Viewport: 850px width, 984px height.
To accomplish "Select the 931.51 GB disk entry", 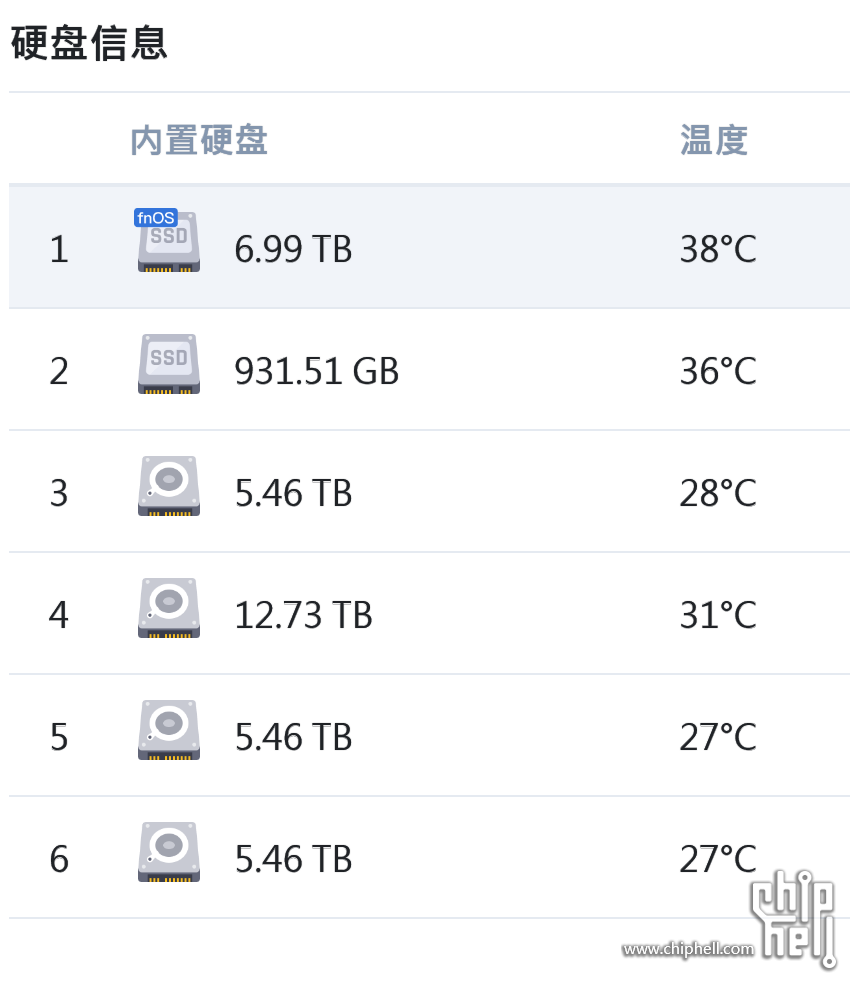I will pyautogui.click(x=429, y=370).
